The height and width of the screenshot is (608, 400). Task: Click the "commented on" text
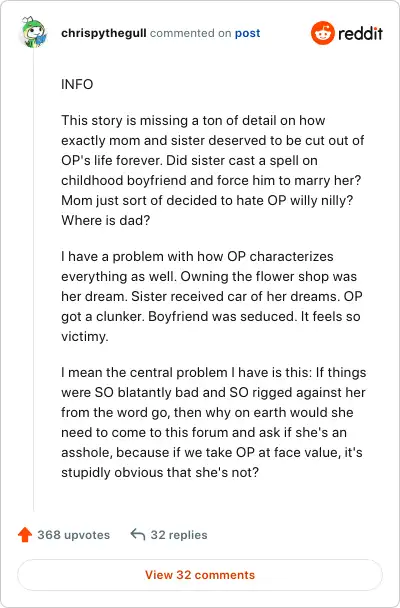point(191,33)
